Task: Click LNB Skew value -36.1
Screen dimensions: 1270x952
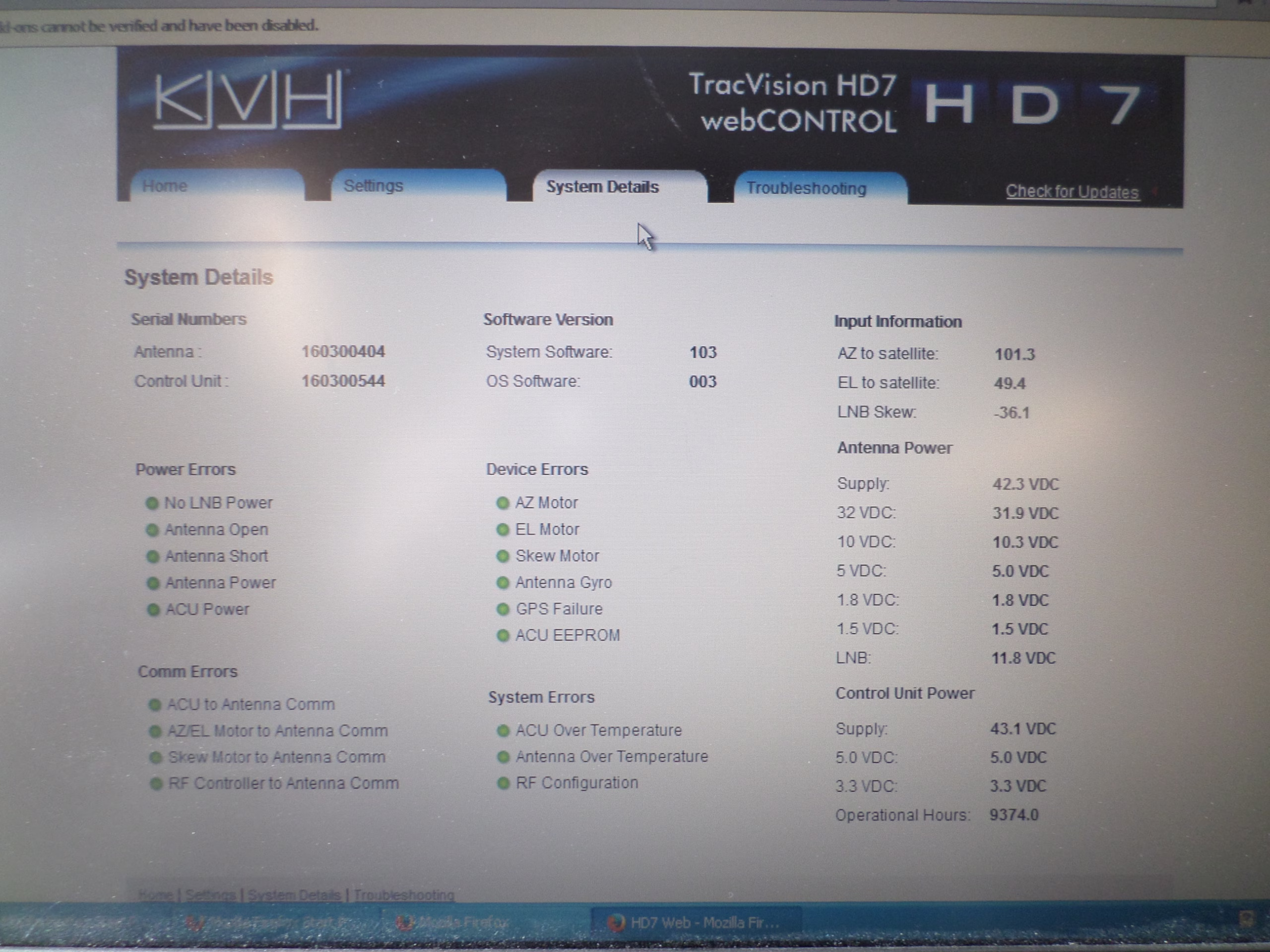Action: 1012,413
